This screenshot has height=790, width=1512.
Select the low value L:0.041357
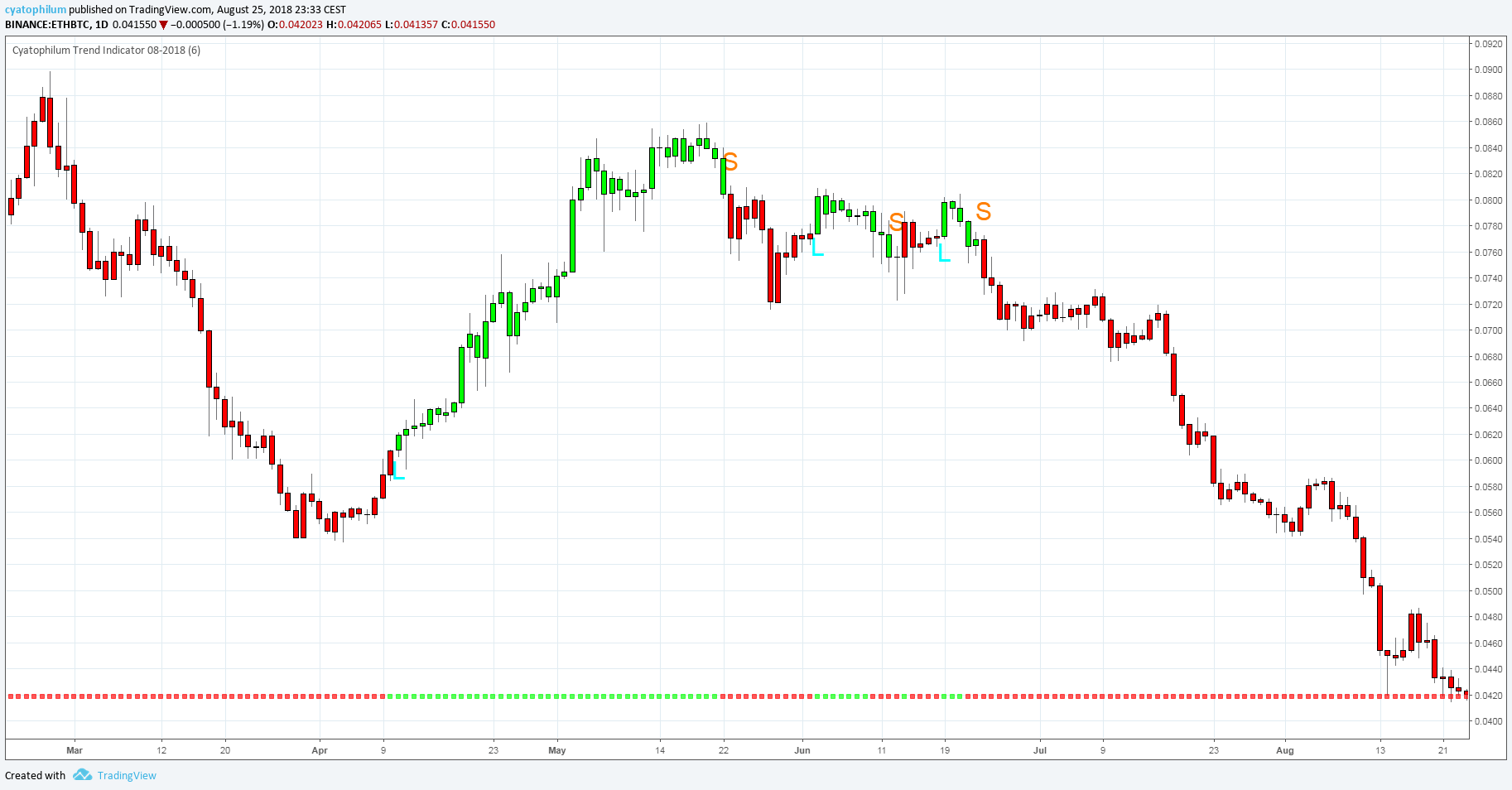click(x=411, y=25)
